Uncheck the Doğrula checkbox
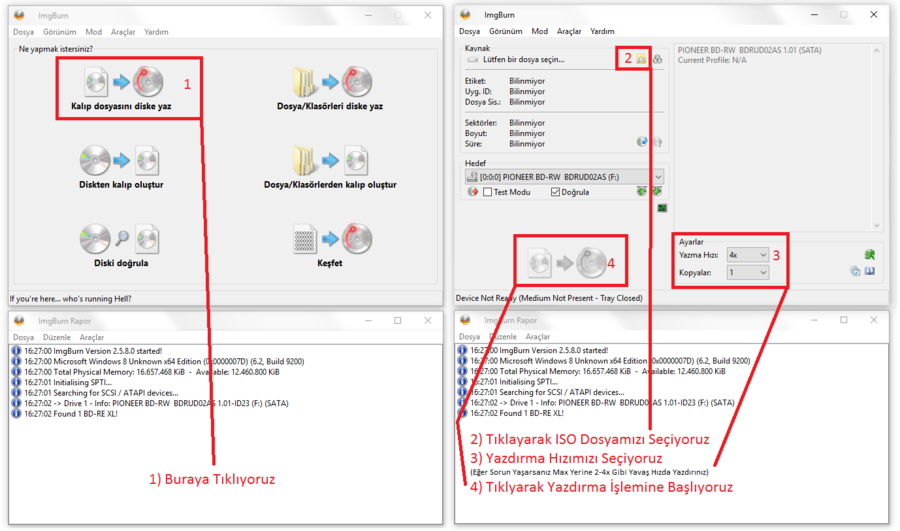This screenshot has height=531, width=900. tap(555, 192)
